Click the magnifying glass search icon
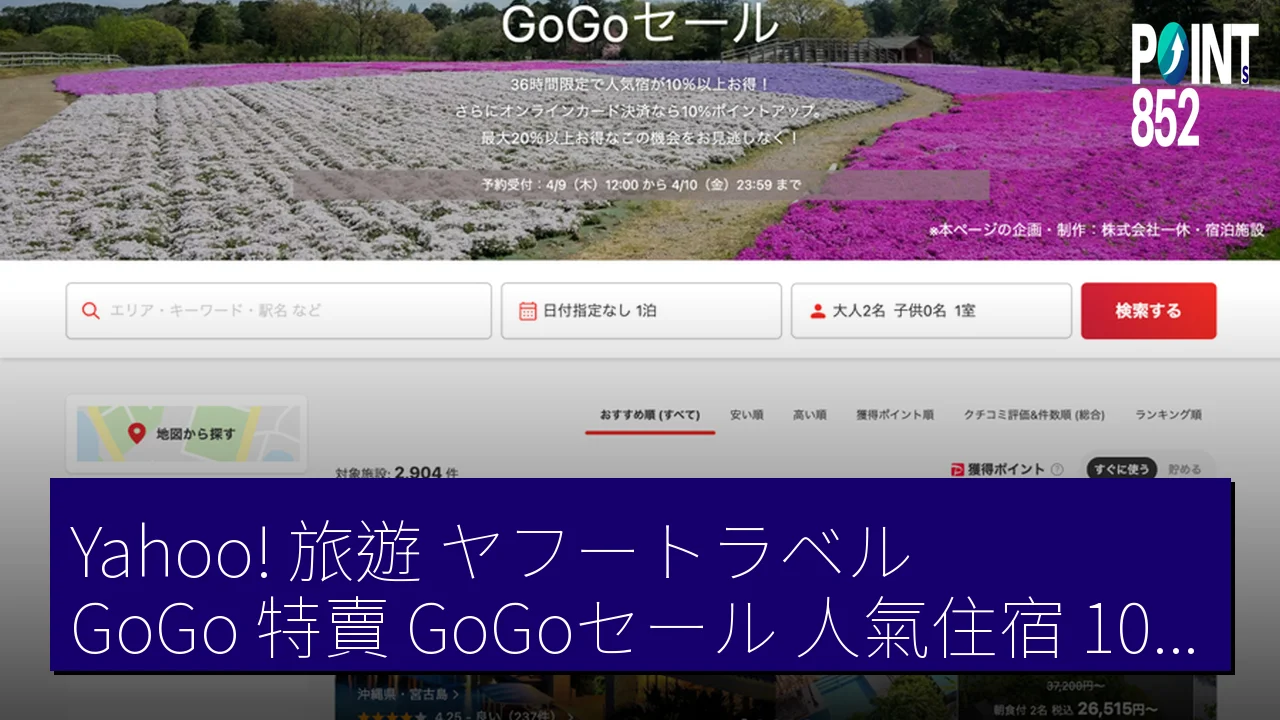Viewport: 1280px width, 720px height. tap(90, 311)
